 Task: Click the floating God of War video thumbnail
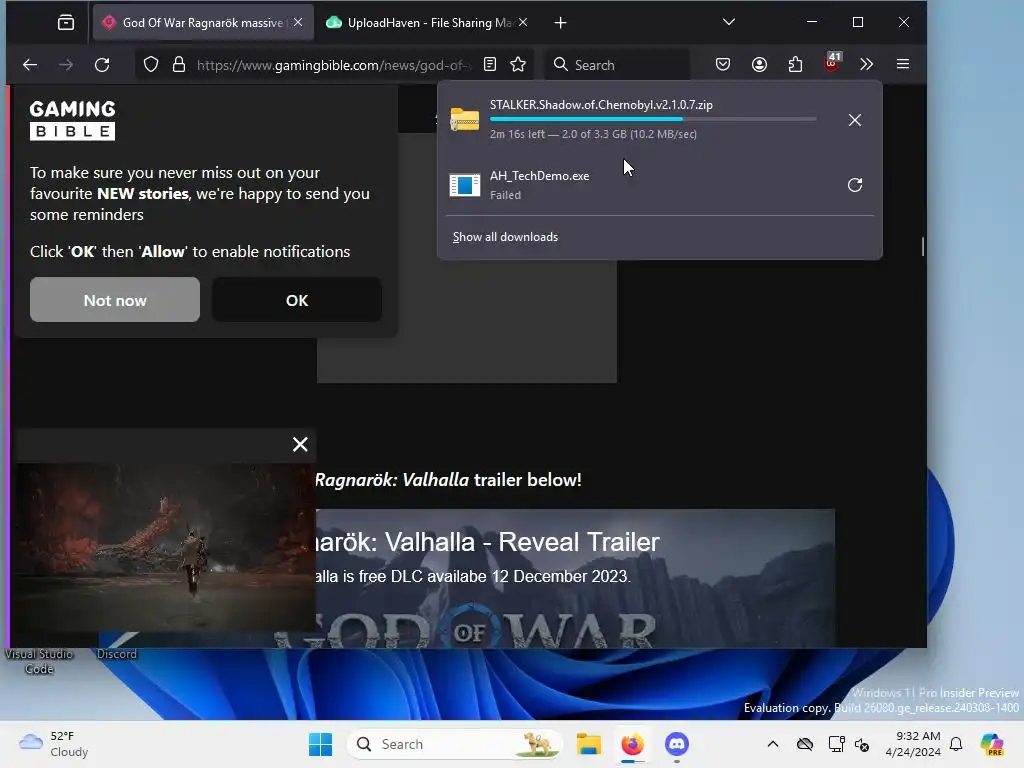[x=165, y=547]
